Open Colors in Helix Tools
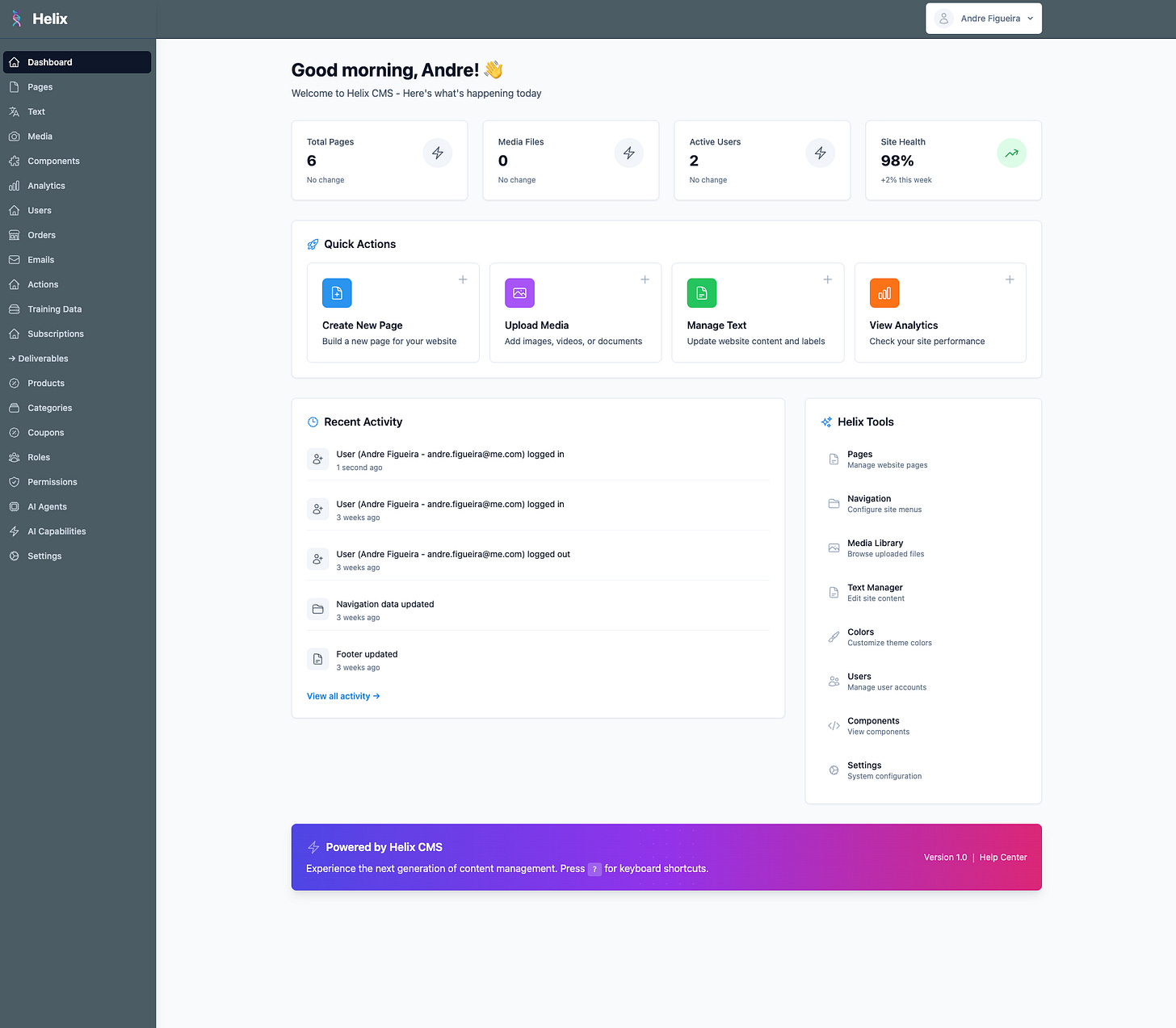Image resolution: width=1176 pixels, height=1028 pixels. [x=923, y=637]
